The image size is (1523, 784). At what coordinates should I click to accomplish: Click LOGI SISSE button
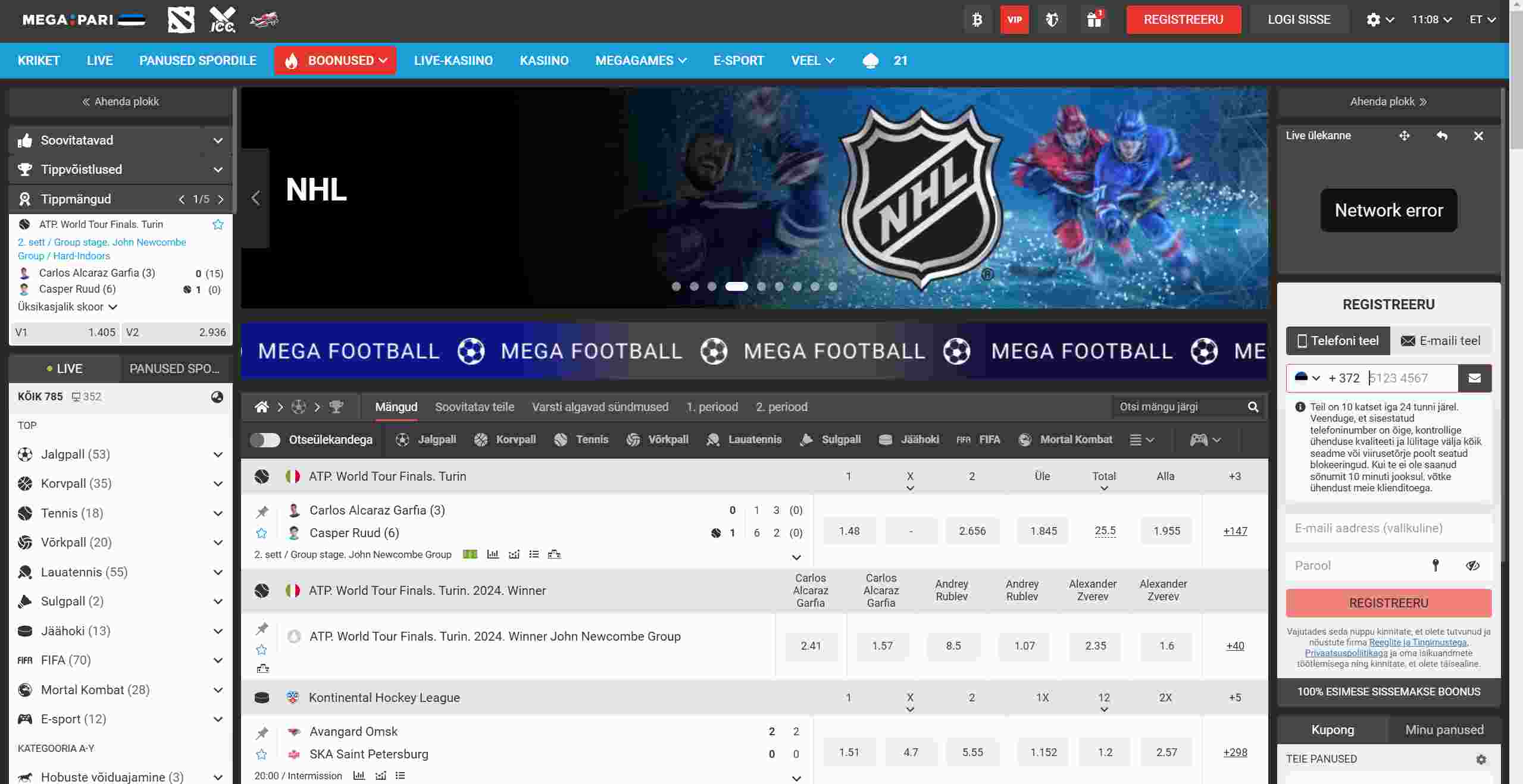pos(1299,20)
